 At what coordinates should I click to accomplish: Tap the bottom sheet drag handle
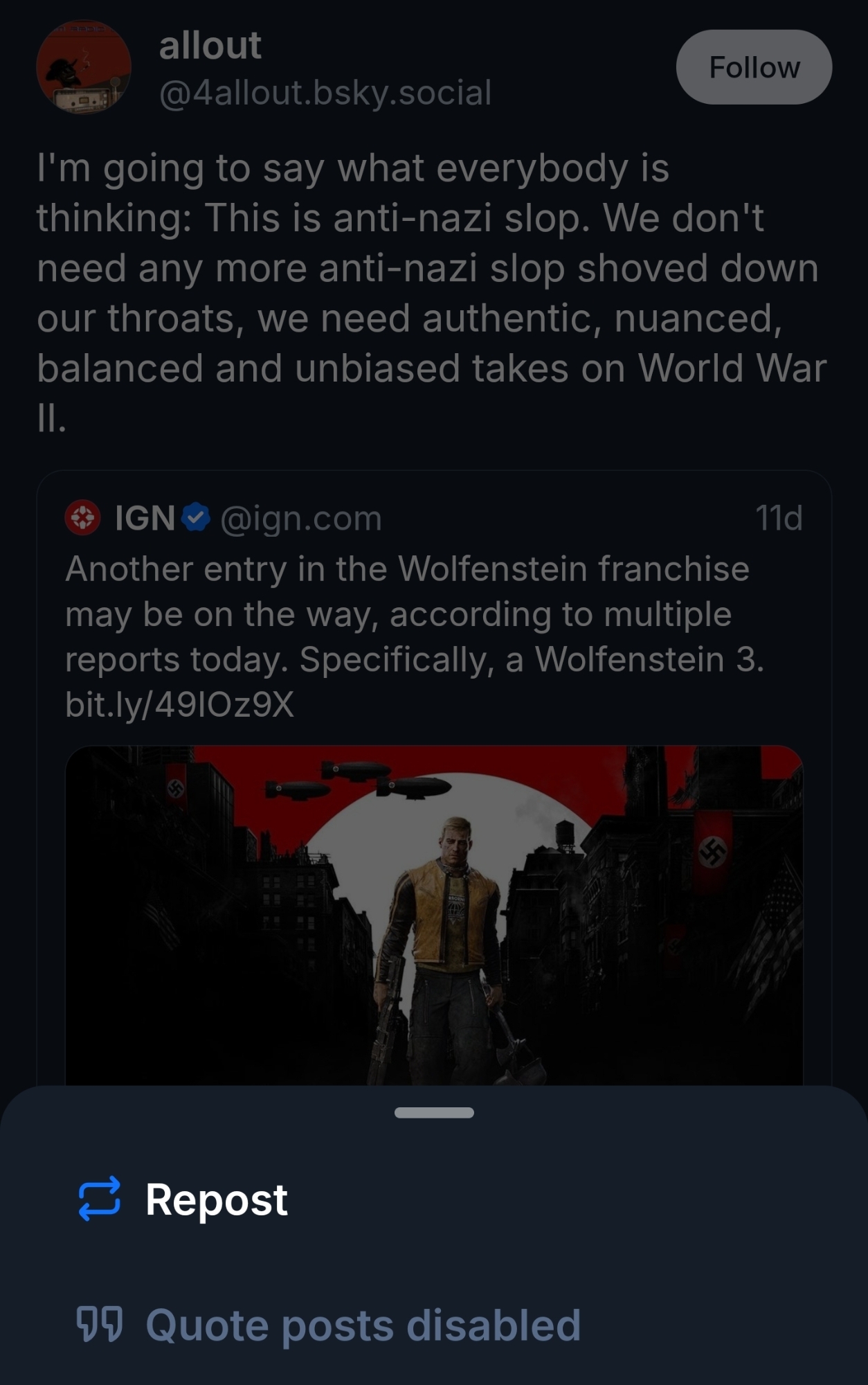[434, 1113]
